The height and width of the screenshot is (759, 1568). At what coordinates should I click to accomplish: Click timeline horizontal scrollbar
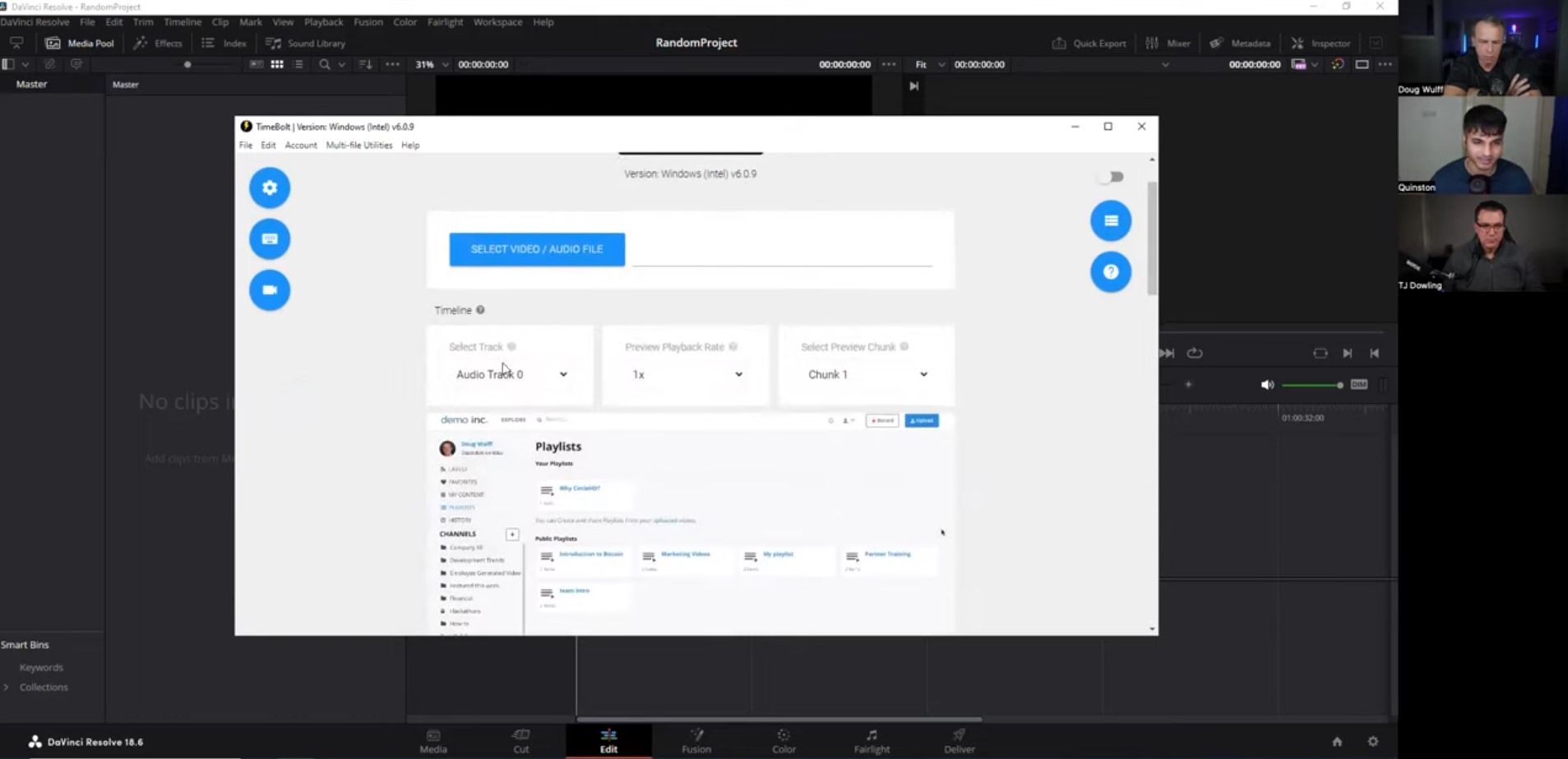[x=779, y=719]
